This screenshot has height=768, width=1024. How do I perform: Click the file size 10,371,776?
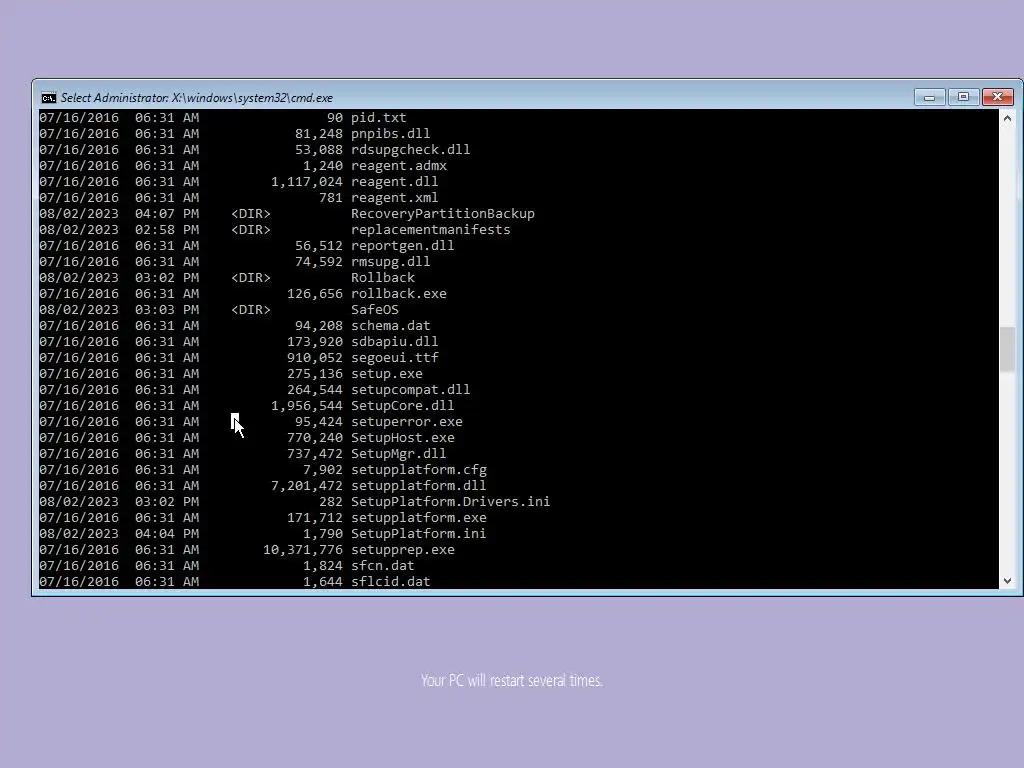click(x=303, y=549)
